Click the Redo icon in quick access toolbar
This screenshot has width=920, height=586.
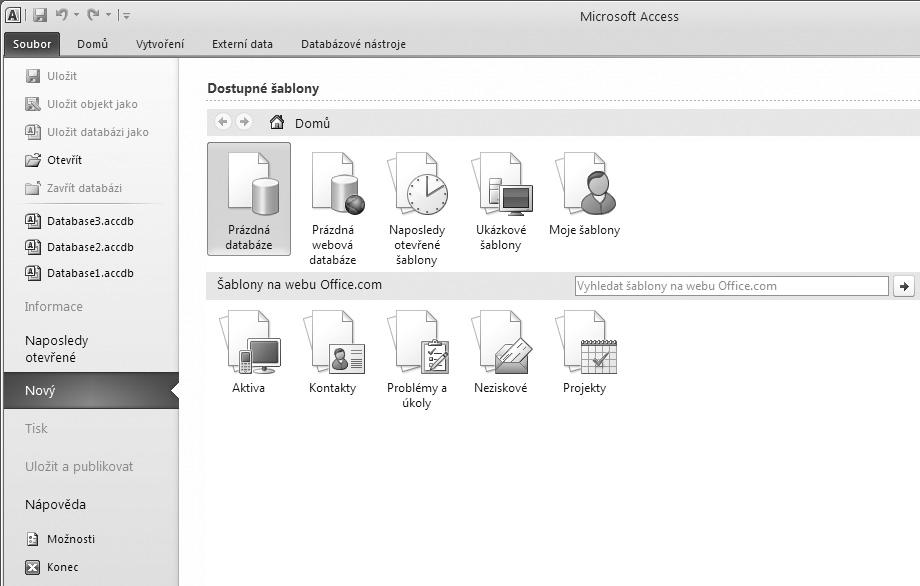(x=93, y=15)
